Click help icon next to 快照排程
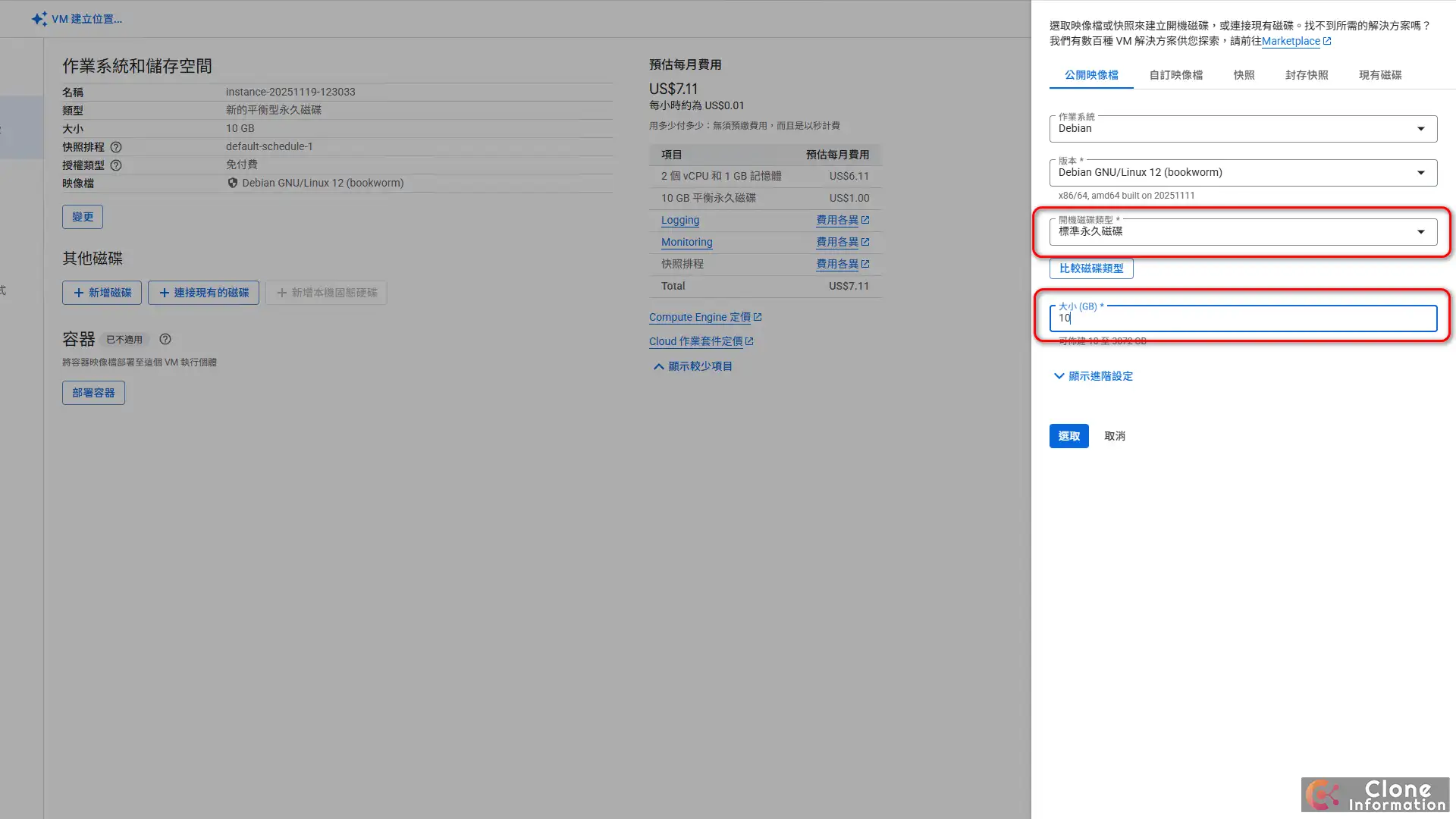This screenshot has width=1456, height=819. pos(116,147)
